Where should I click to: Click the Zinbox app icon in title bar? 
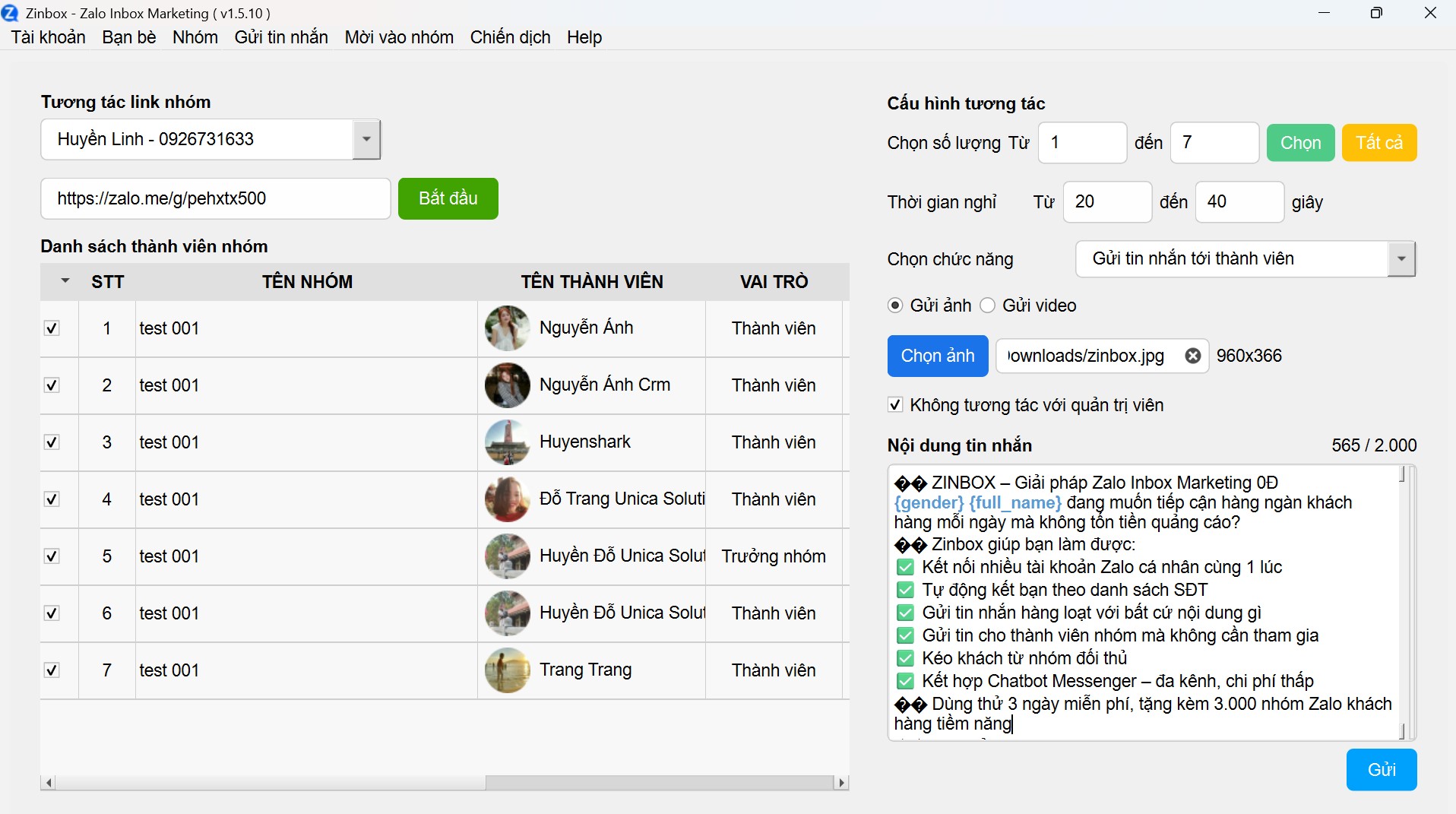pos(10,13)
